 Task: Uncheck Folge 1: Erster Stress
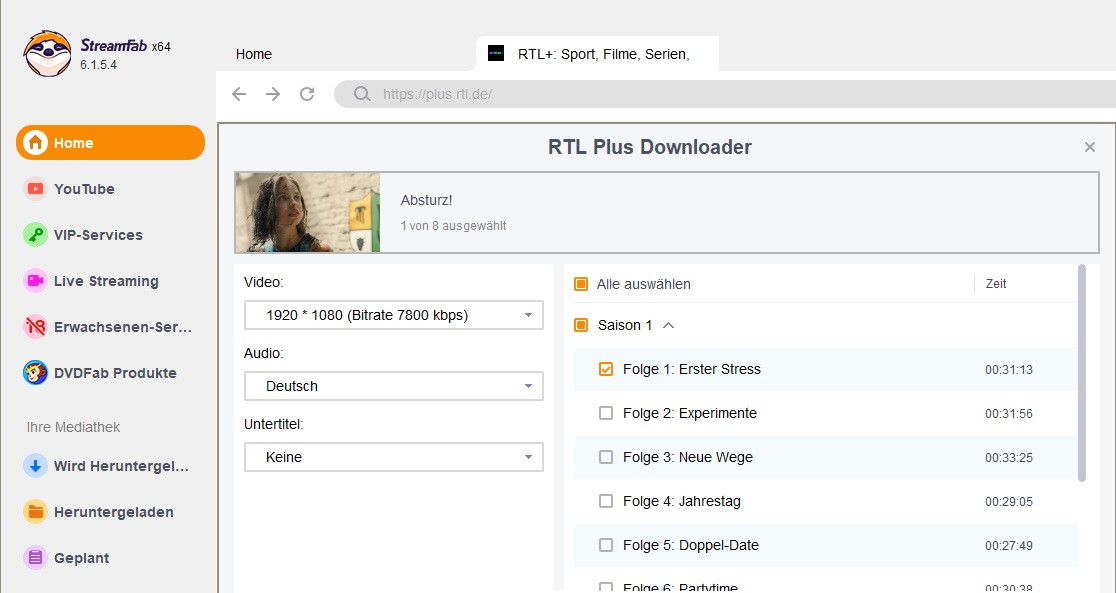click(605, 369)
